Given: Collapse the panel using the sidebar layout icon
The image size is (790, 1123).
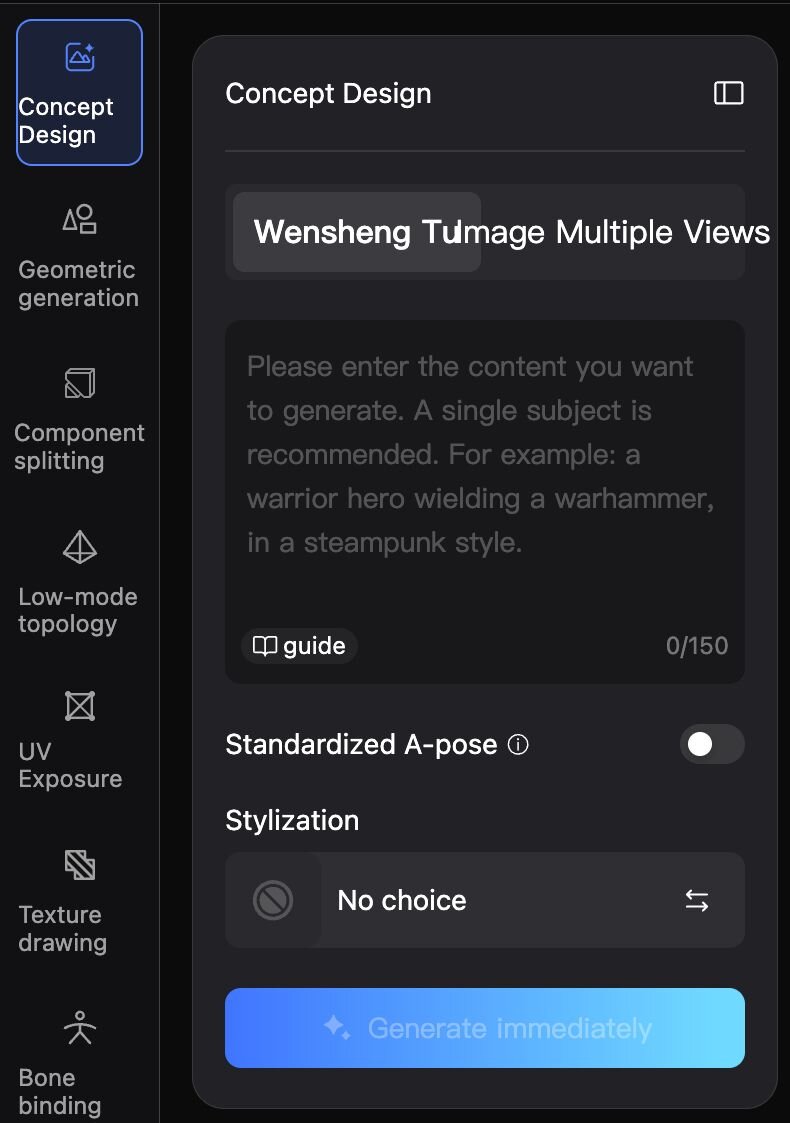Looking at the screenshot, I should pyautogui.click(x=728, y=93).
